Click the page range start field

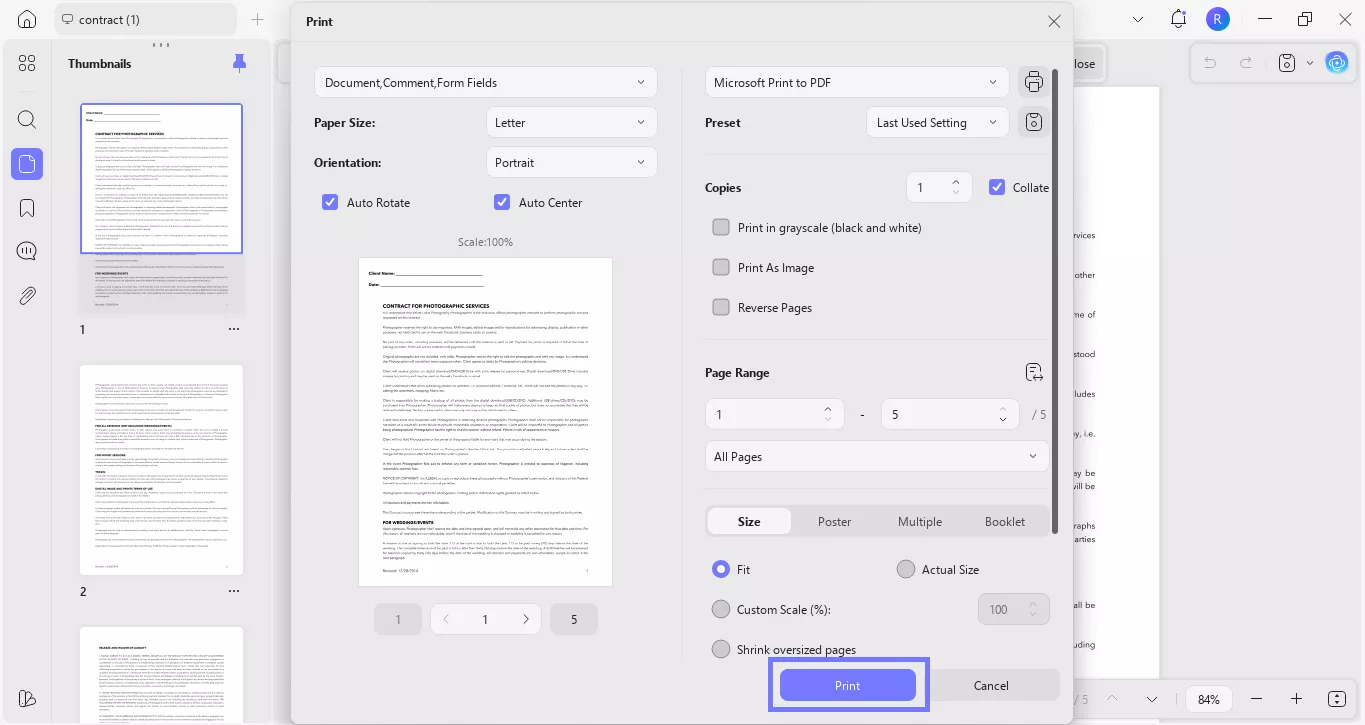775,414
